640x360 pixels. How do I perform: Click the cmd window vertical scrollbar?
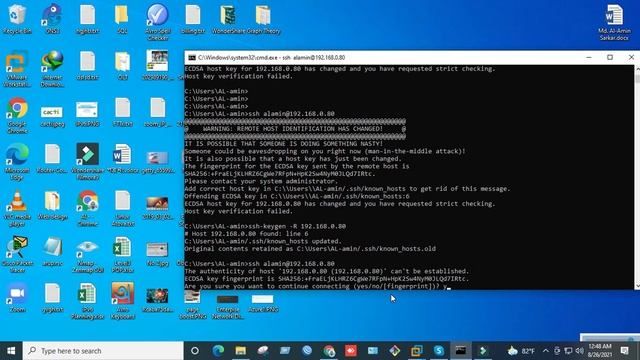[637, 178]
